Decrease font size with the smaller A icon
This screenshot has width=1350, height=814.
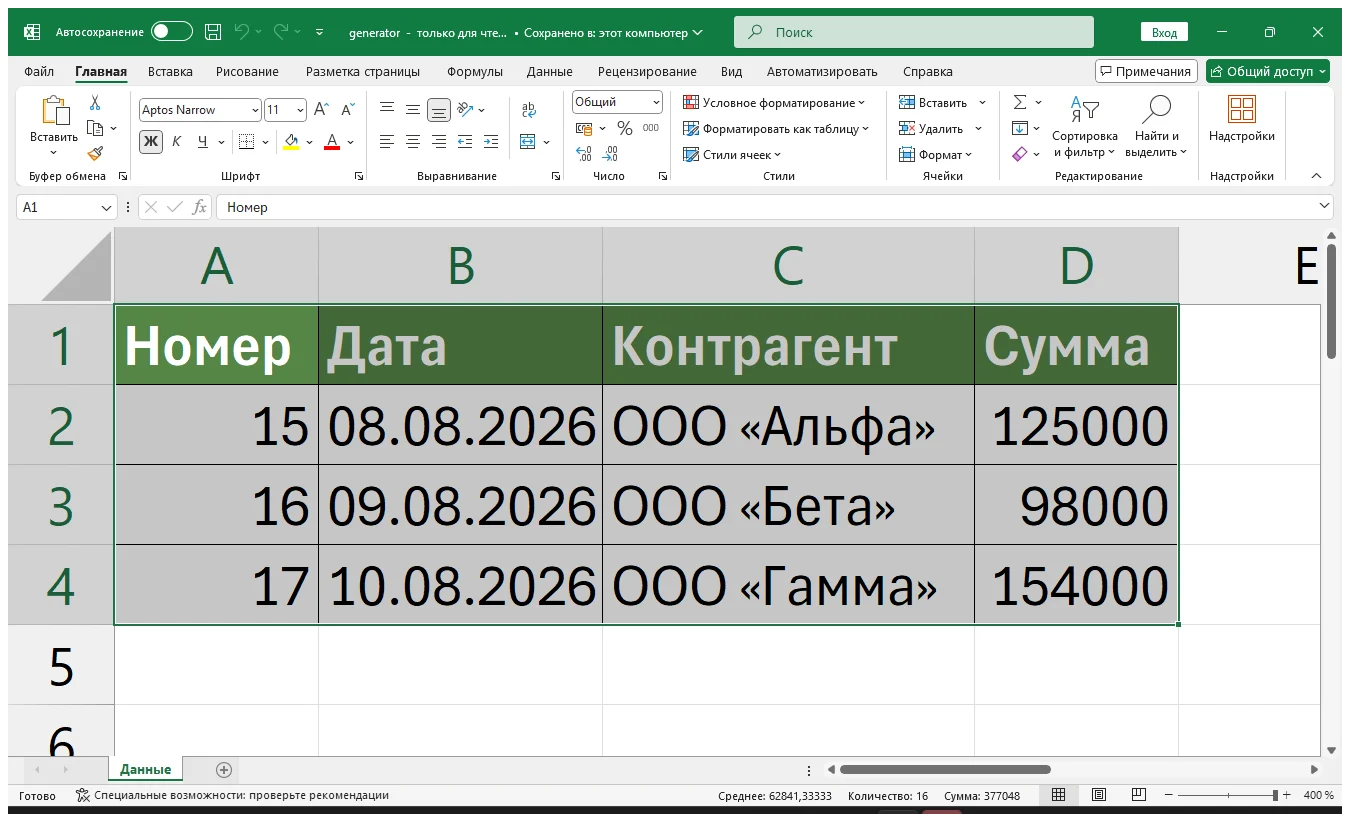click(x=348, y=110)
